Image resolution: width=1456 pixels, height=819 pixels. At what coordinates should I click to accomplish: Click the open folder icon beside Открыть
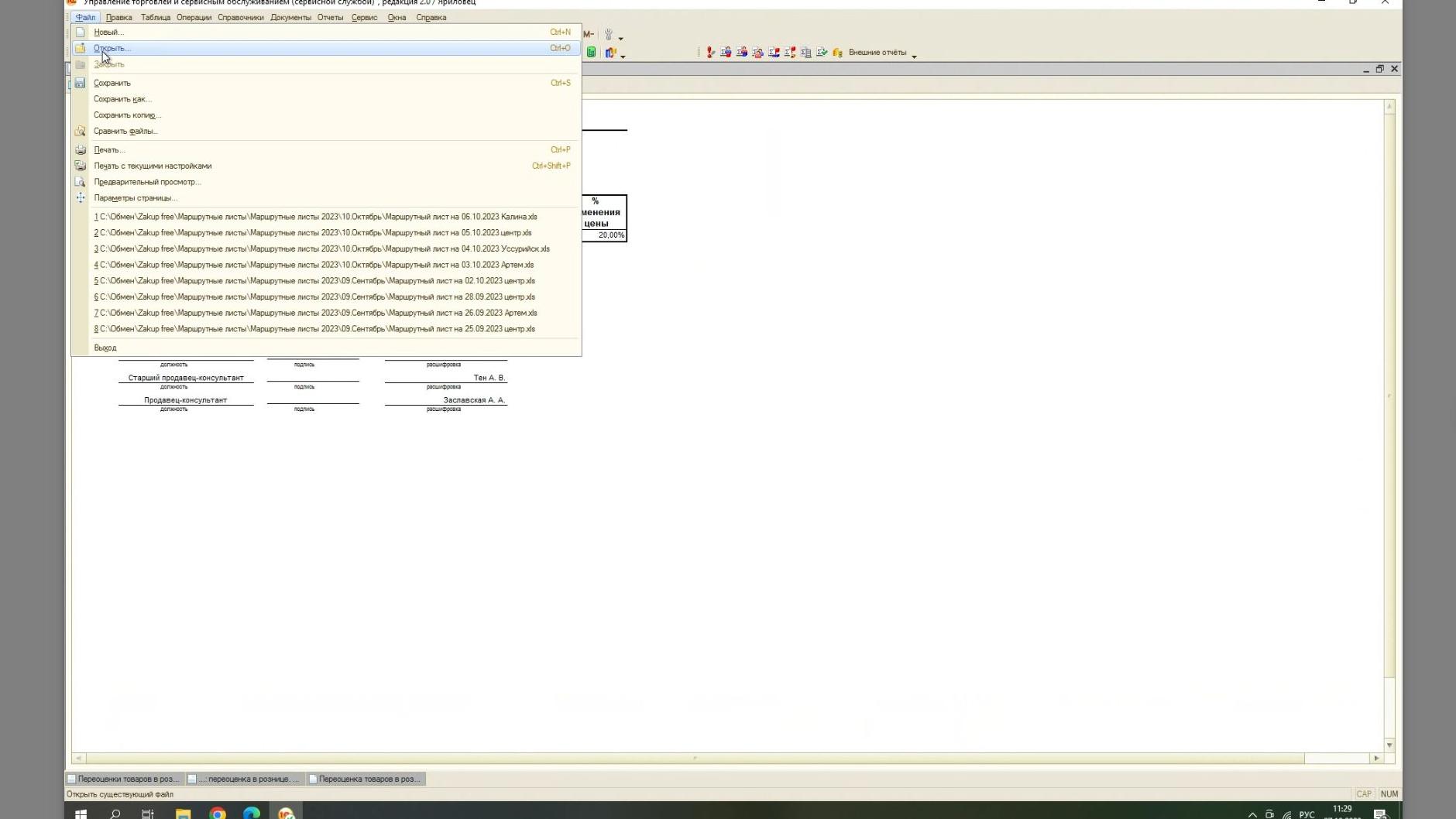click(x=80, y=48)
